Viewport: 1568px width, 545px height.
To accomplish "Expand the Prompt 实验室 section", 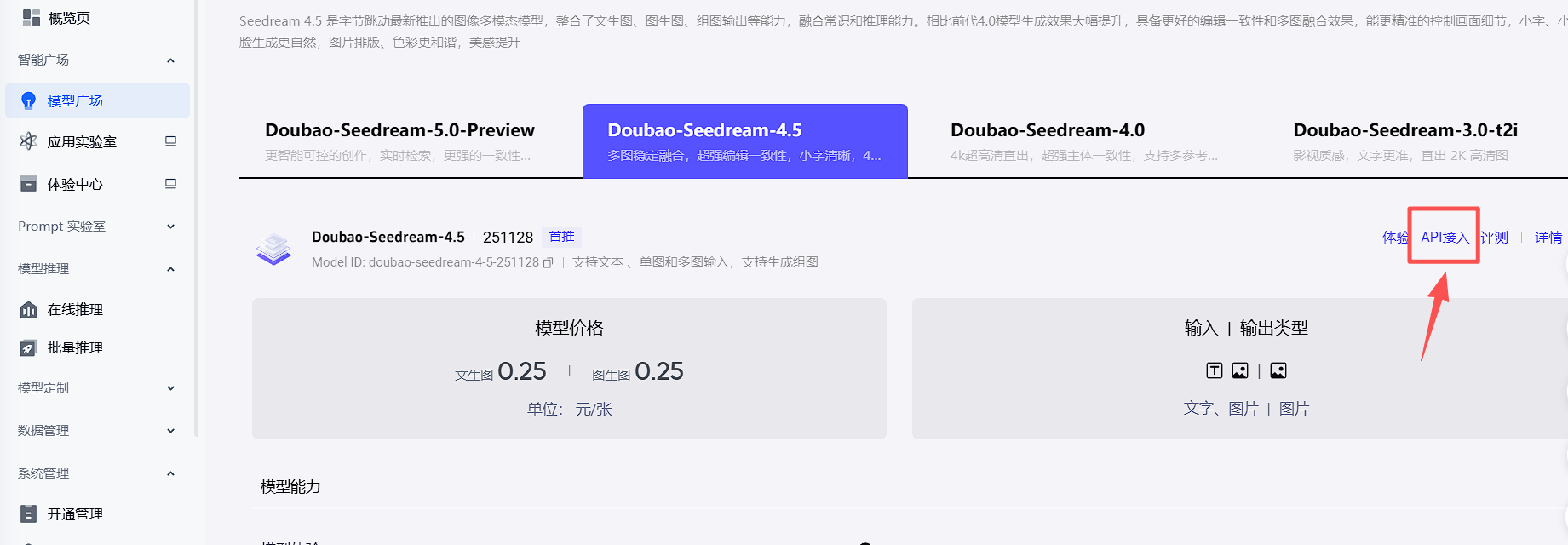I will (x=170, y=227).
